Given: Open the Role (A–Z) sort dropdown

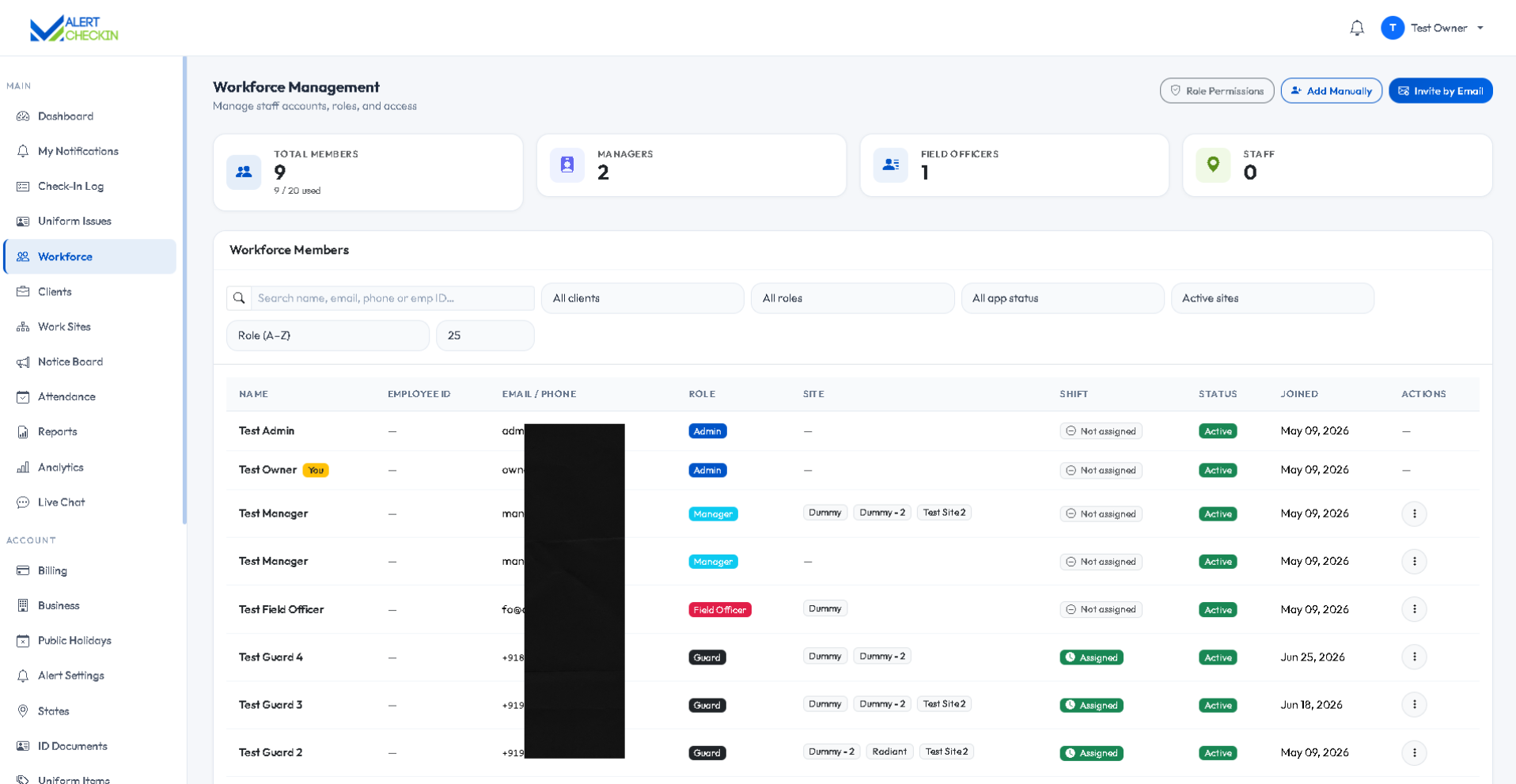Looking at the screenshot, I should point(328,335).
